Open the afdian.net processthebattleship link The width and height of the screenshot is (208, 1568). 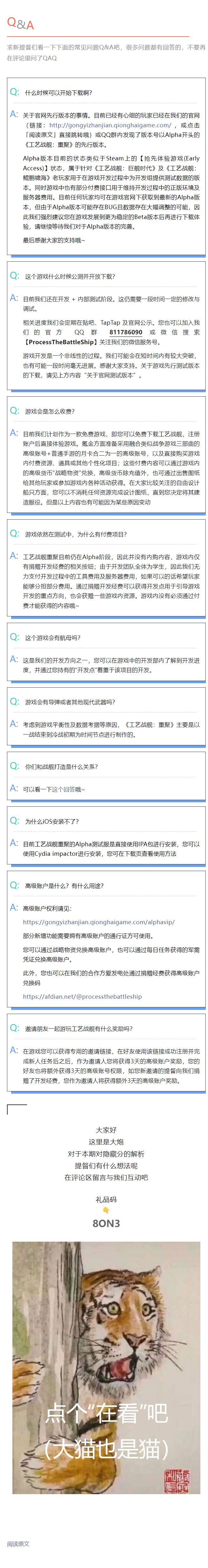[x=82, y=997]
